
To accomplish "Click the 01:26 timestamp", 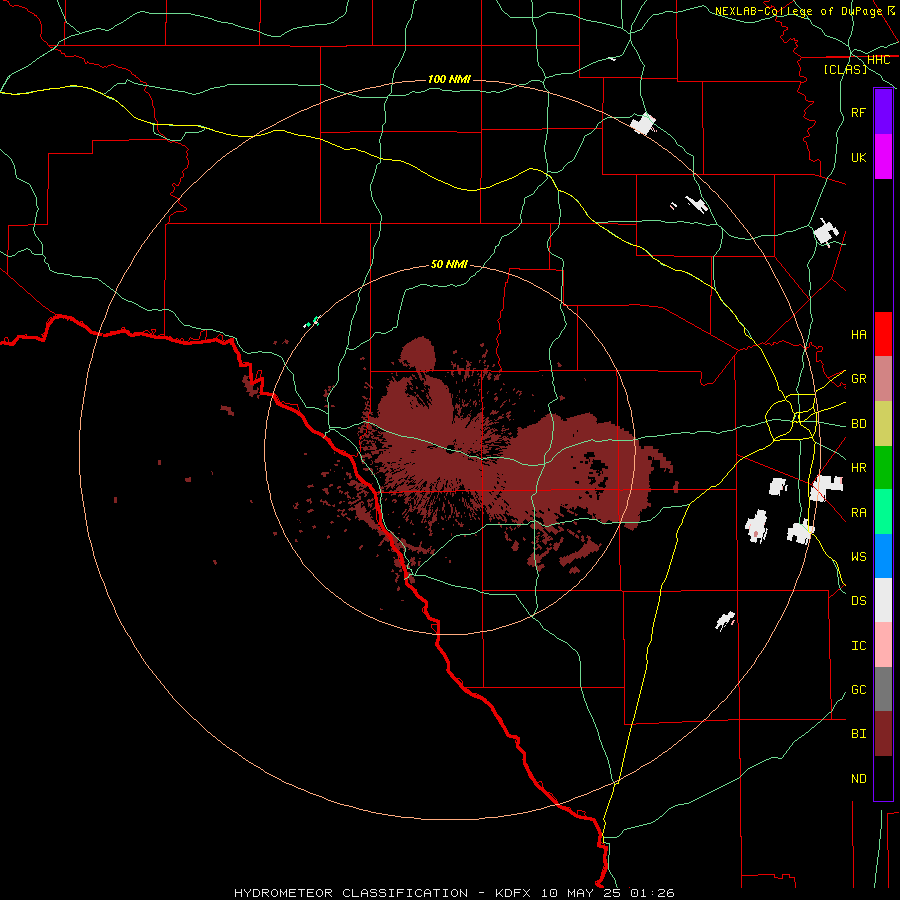I will pyautogui.click(x=652, y=893).
